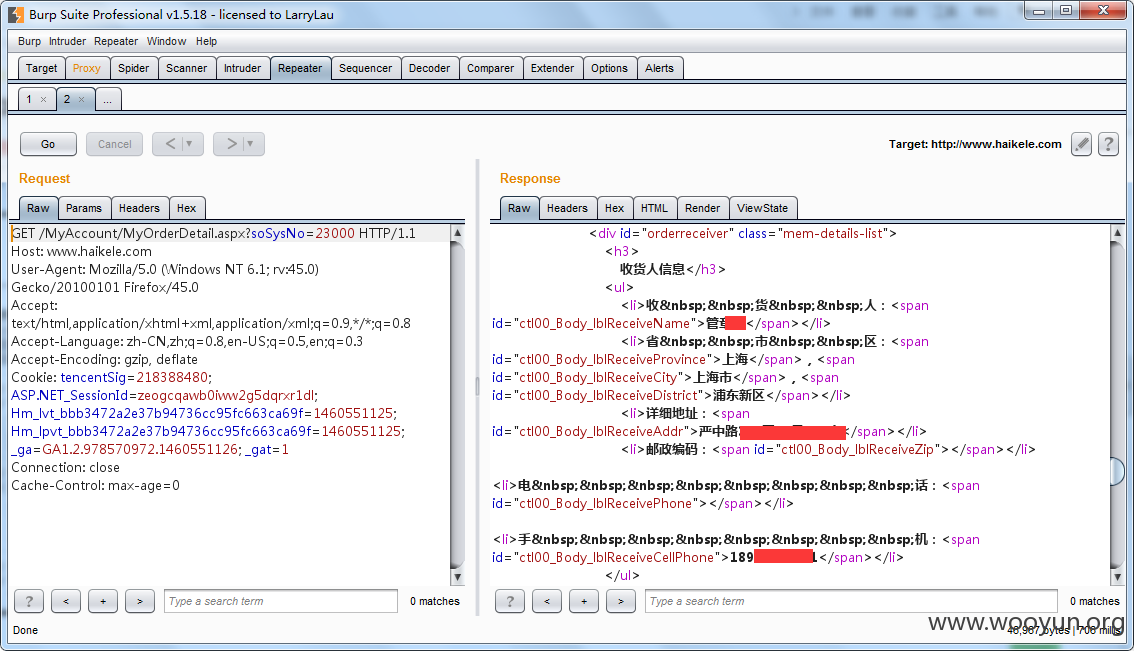Show request Params view
The width and height of the screenshot is (1134, 651).
coord(84,208)
